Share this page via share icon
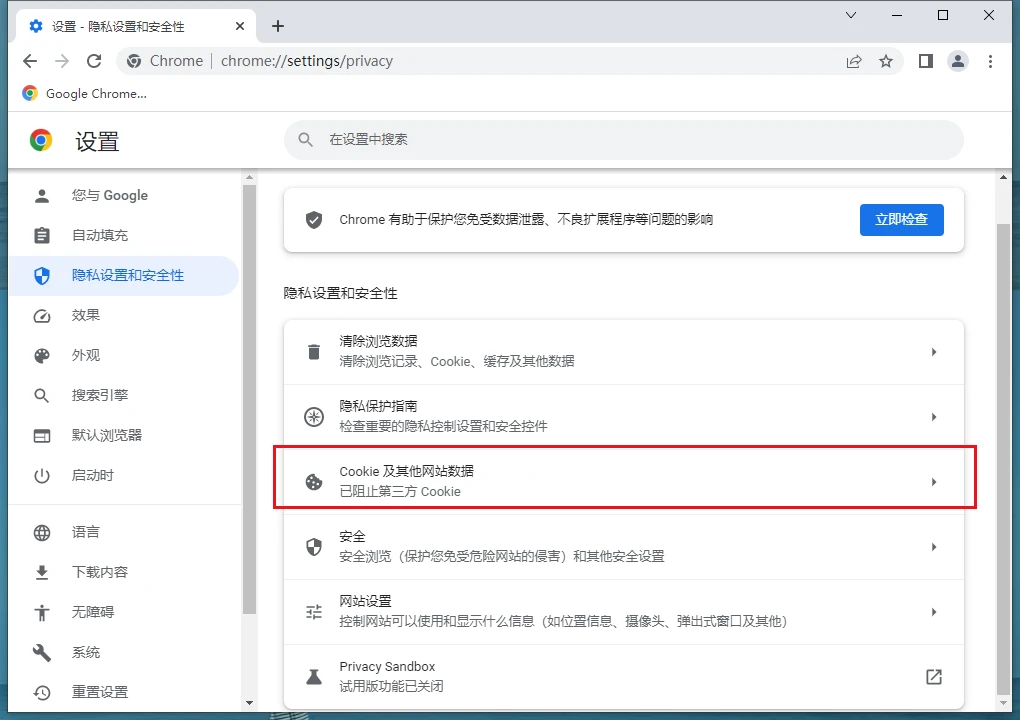Image resolution: width=1020 pixels, height=720 pixels. (853, 61)
